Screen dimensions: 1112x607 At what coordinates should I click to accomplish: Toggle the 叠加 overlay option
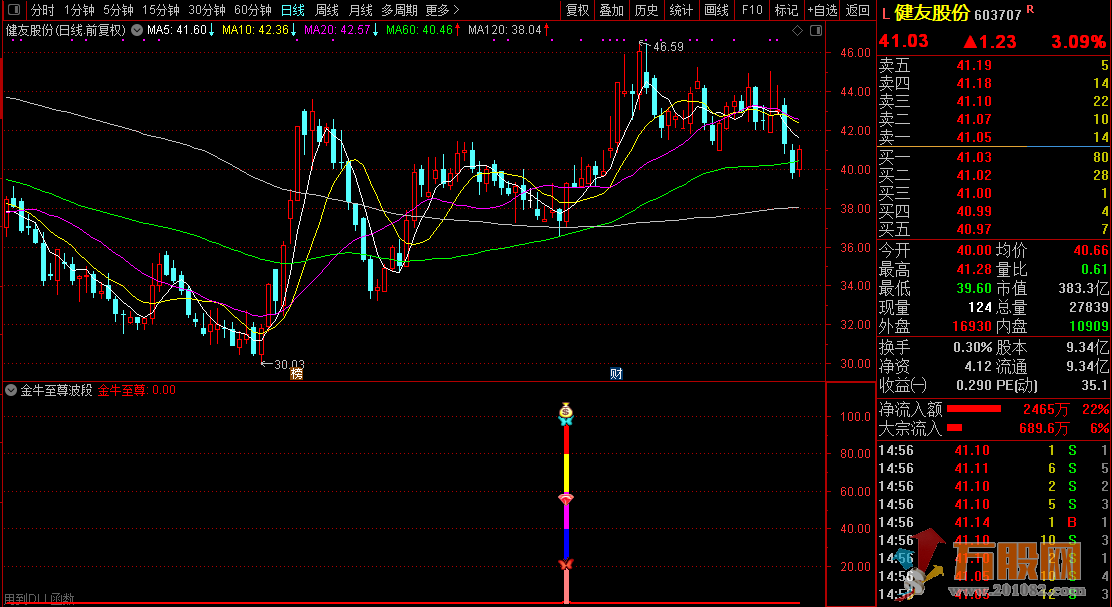(x=612, y=10)
